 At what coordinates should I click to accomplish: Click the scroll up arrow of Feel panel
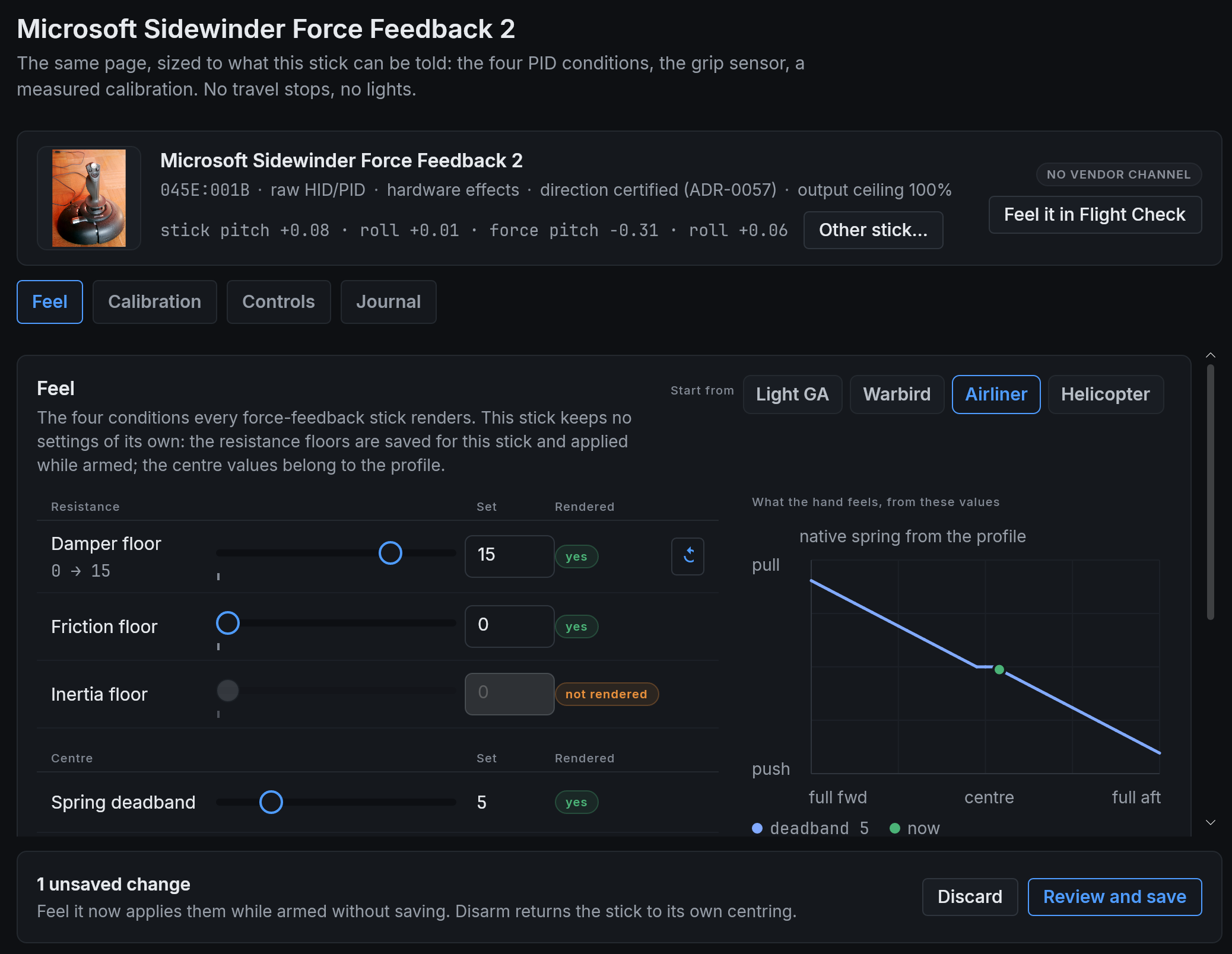tap(1211, 355)
